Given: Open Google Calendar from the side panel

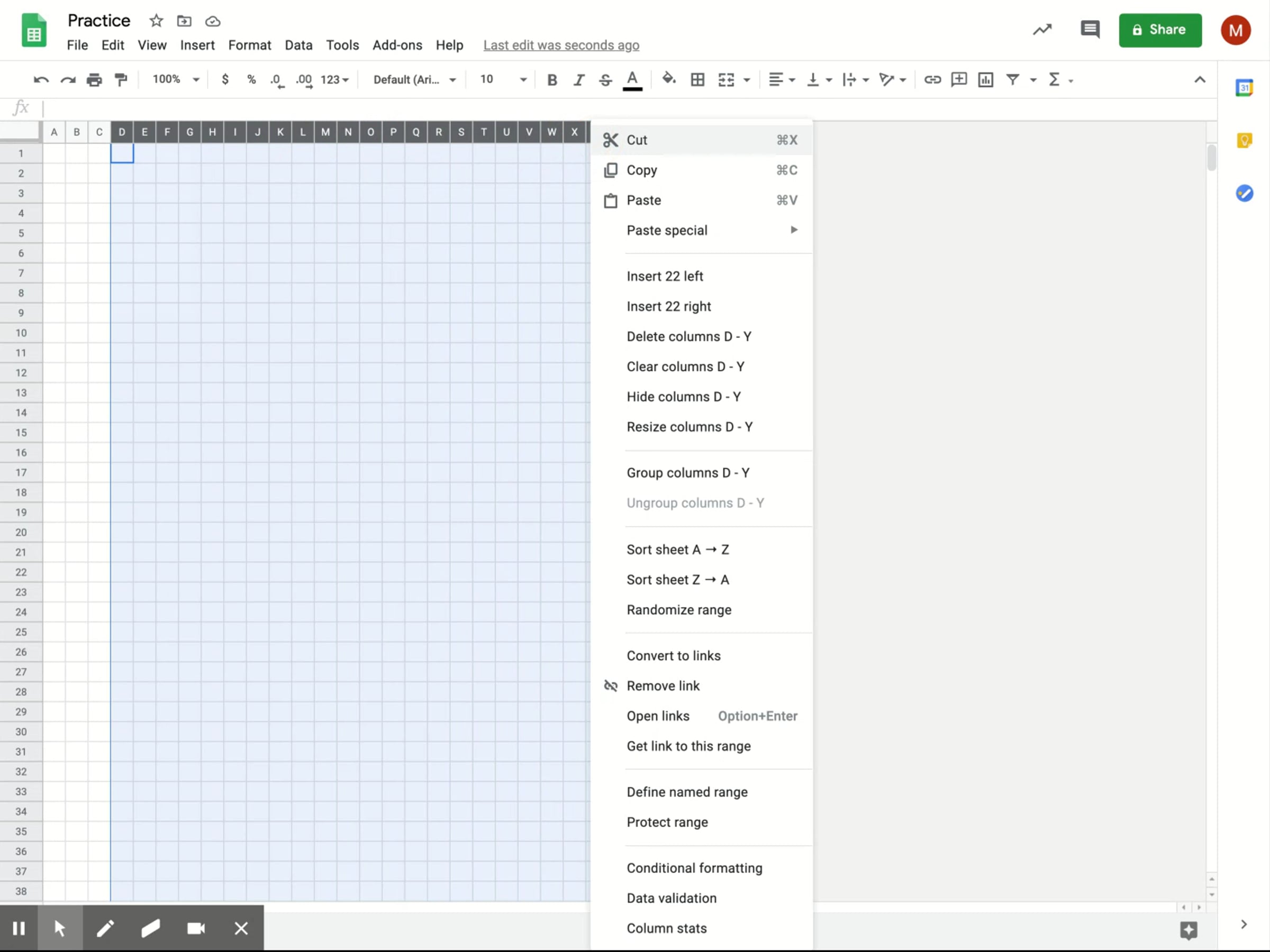Looking at the screenshot, I should pyautogui.click(x=1244, y=88).
